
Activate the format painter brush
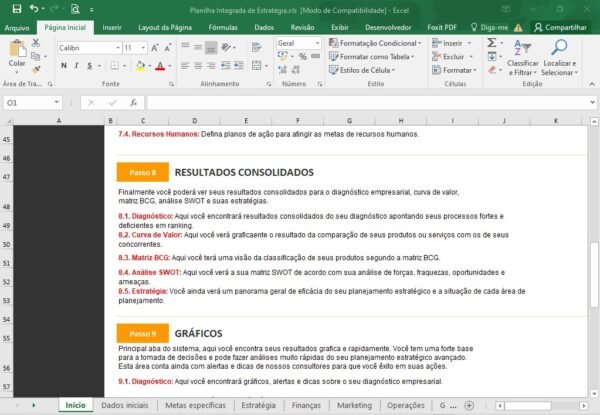click(x=36, y=70)
